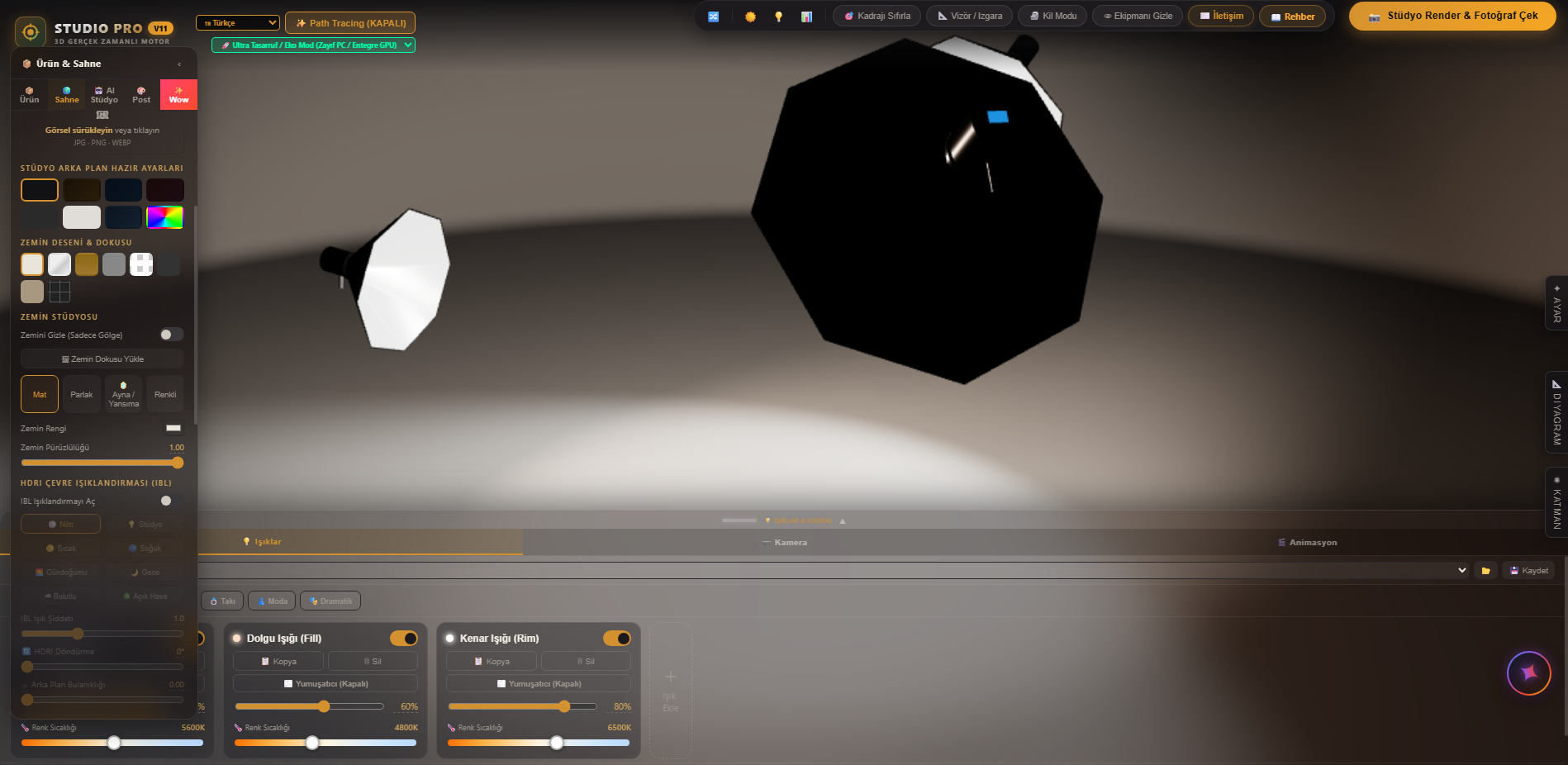
Task: Select the rainbow gradient background preset
Action: pos(165,217)
